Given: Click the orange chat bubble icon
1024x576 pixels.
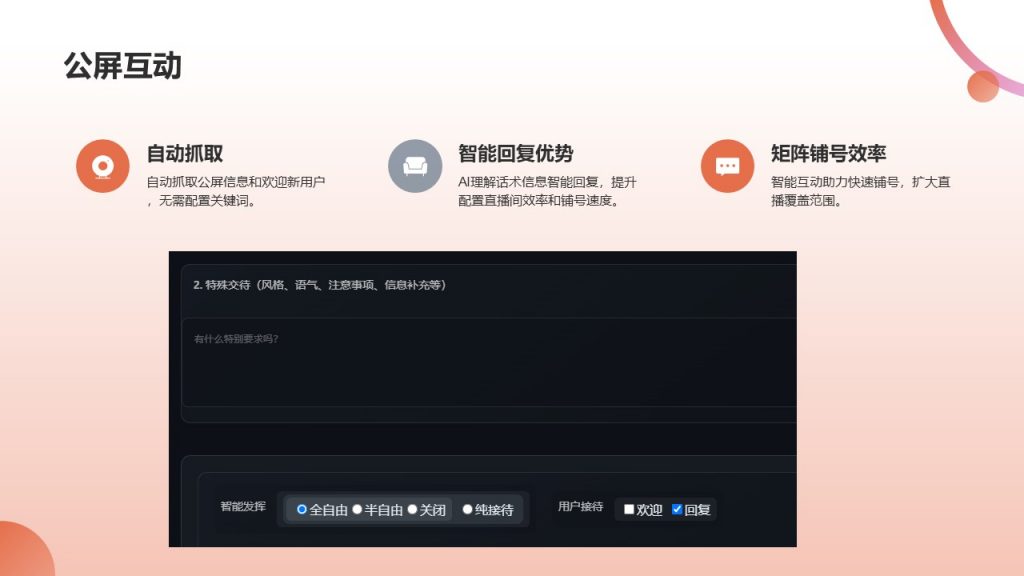Looking at the screenshot, I should coord(727,166).
